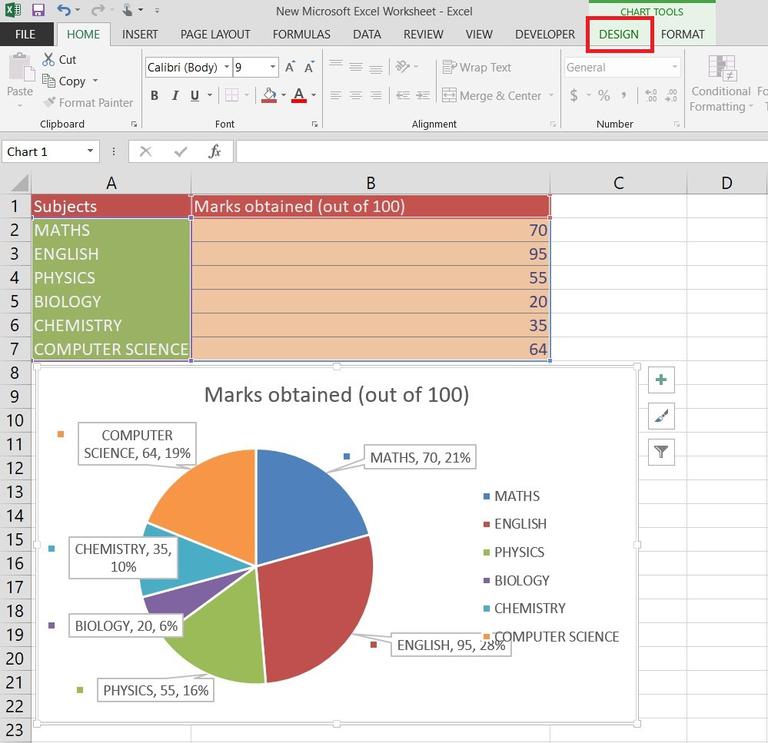Viewport: 768px width, 743px height.
Task: Click the Undo arrow icon
Action: pyautogui.click(x=64, y=11)
